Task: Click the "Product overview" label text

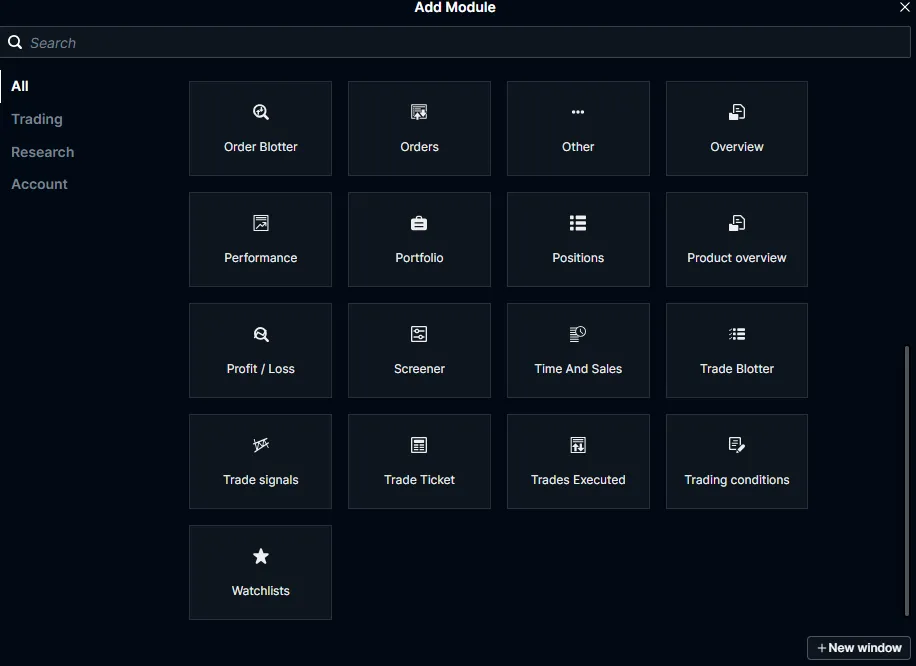Action: [737, 258]
